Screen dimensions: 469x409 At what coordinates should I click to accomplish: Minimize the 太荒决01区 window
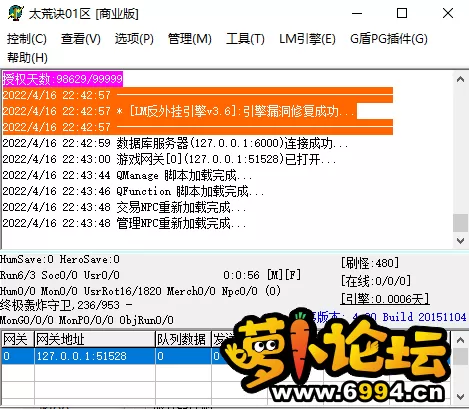tap(357, 13)
